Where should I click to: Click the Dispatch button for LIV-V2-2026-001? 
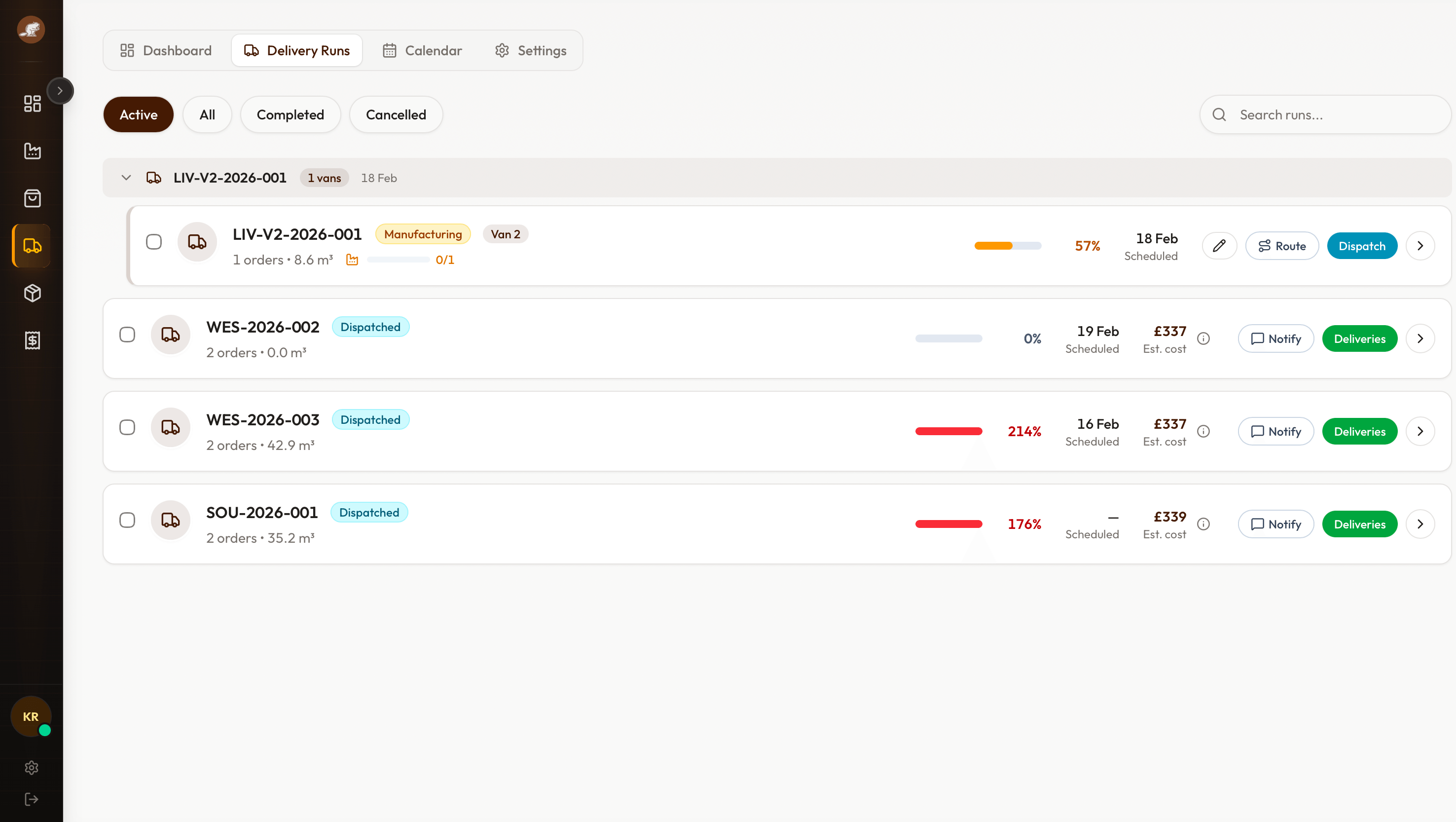1362,245
